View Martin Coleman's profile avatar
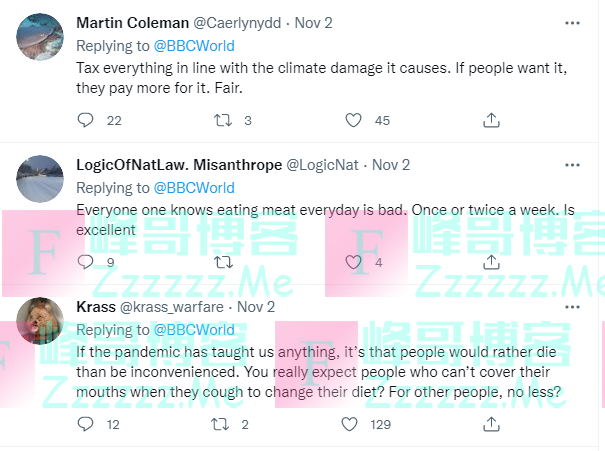605x451 pixels. tap(43, 38)
